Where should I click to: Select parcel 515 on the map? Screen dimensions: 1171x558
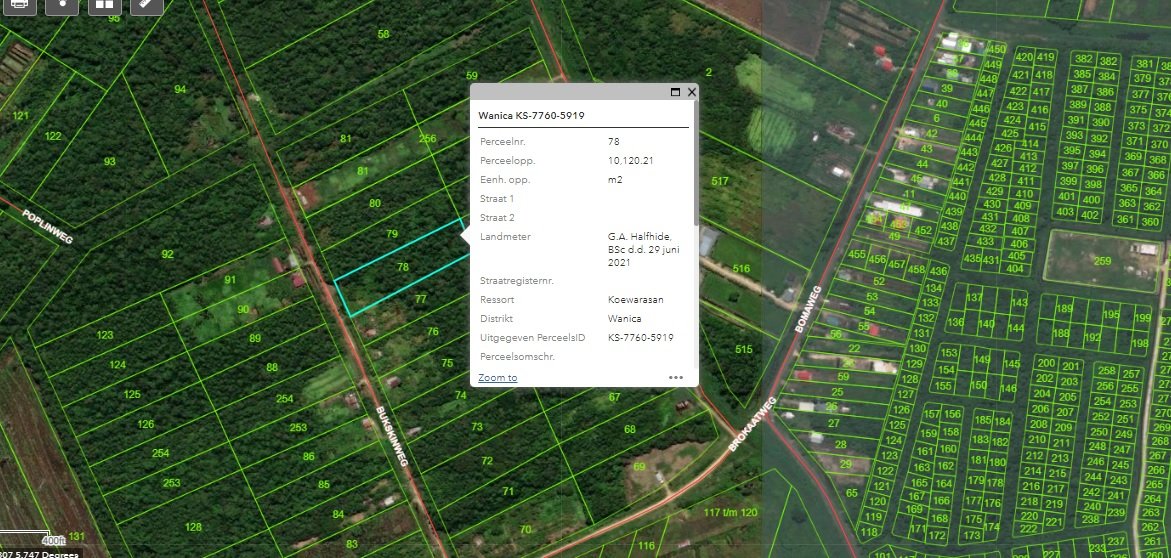pos(742,349)
